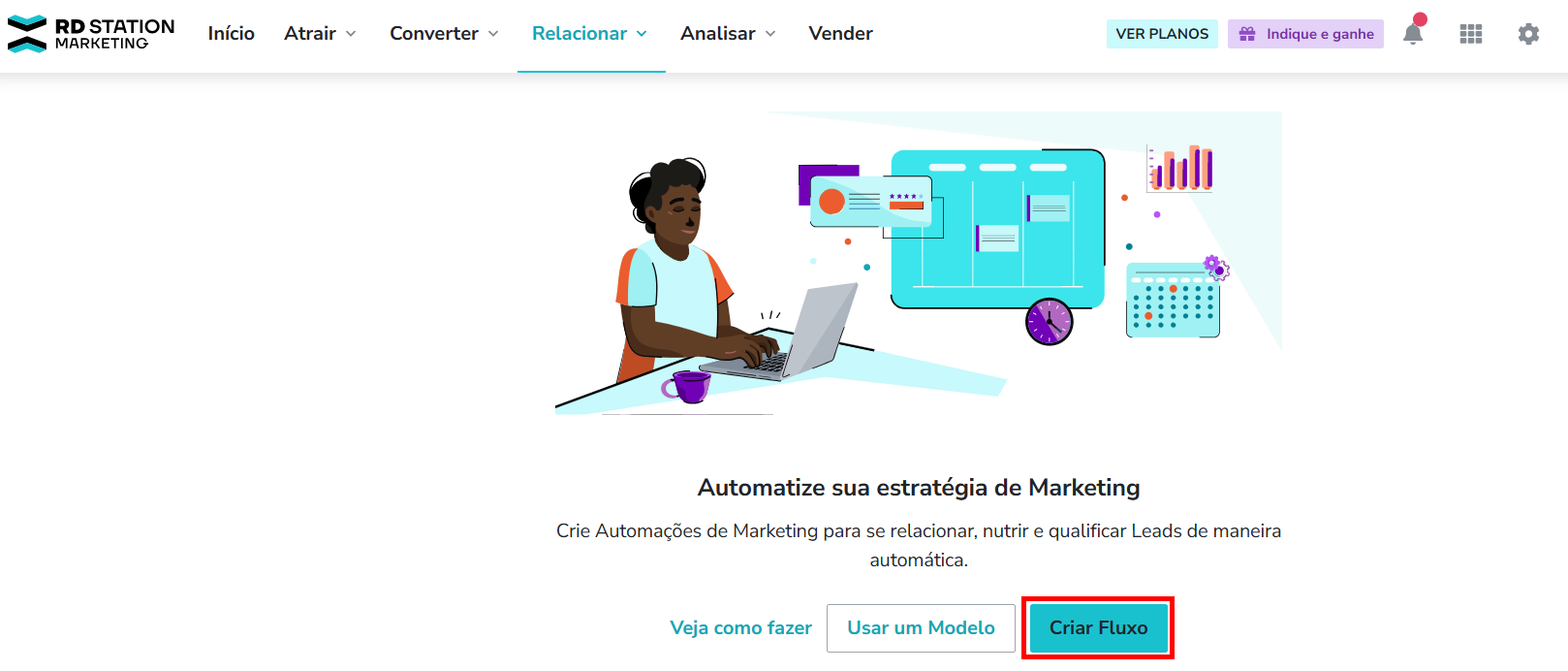Select the Analisar menu label
The image size is (1568, 671).
click(718, 34)
